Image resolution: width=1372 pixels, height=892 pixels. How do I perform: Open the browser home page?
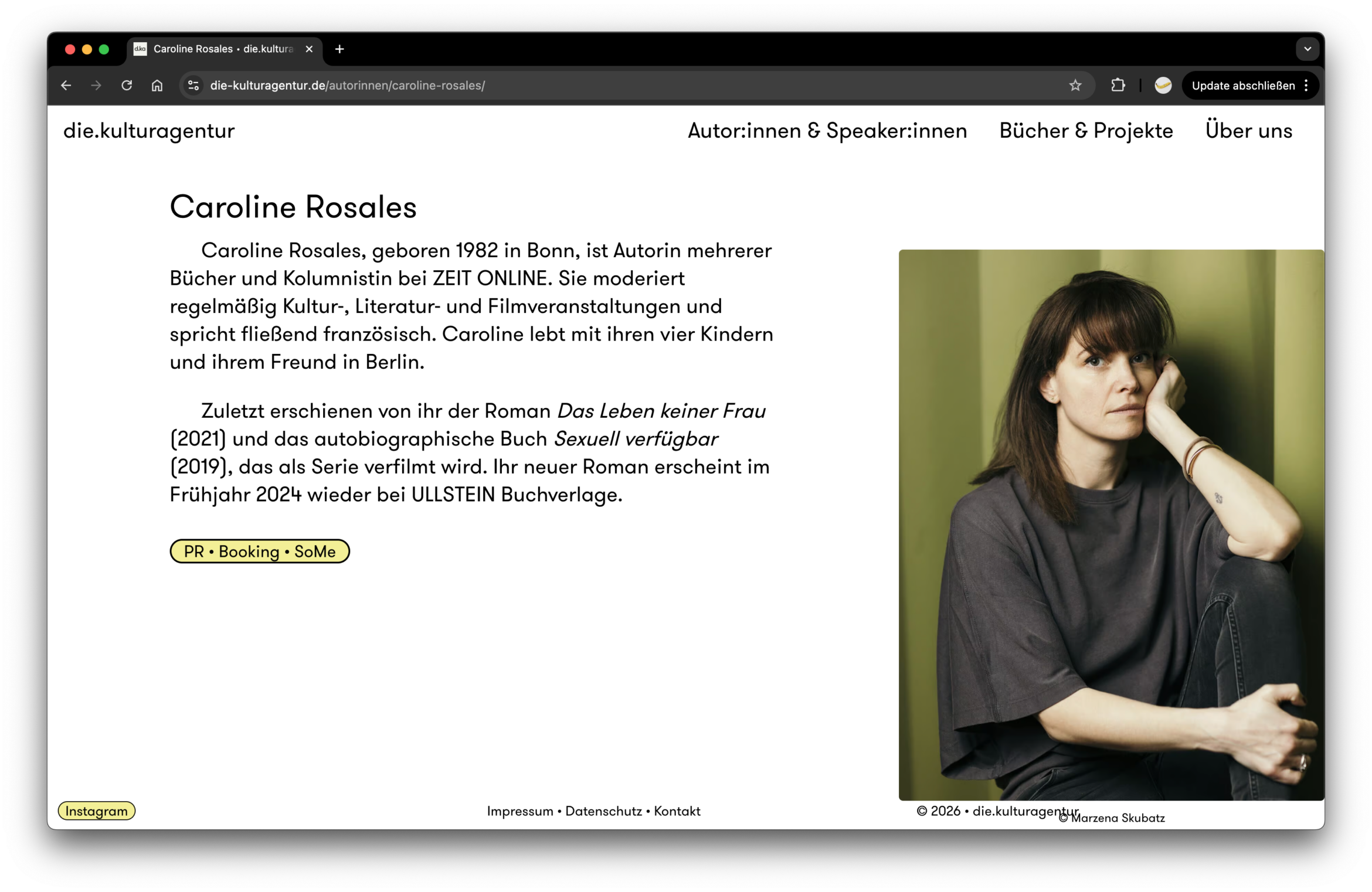point(157,86)
